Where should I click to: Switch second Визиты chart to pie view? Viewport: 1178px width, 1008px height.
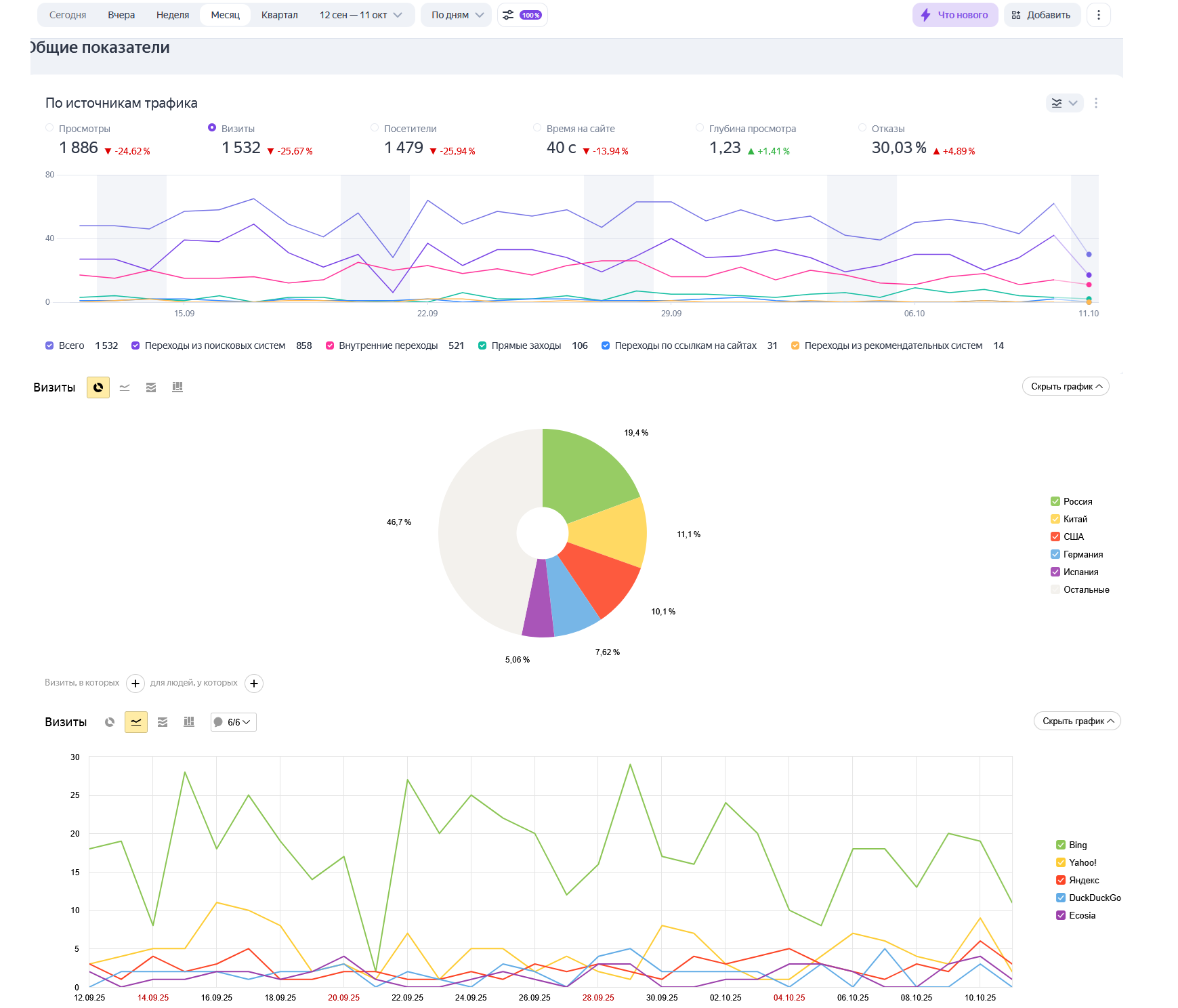point(110,722)
